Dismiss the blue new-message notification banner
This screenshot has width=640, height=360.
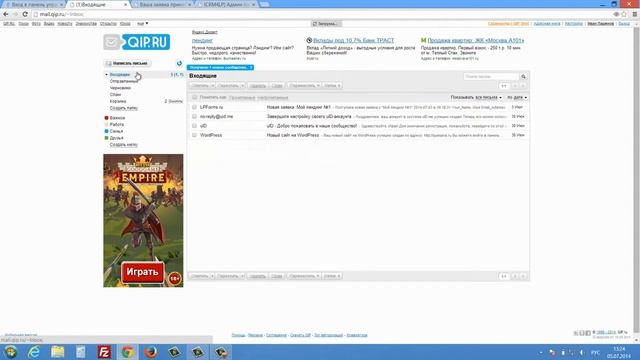(x=251, y=67)
